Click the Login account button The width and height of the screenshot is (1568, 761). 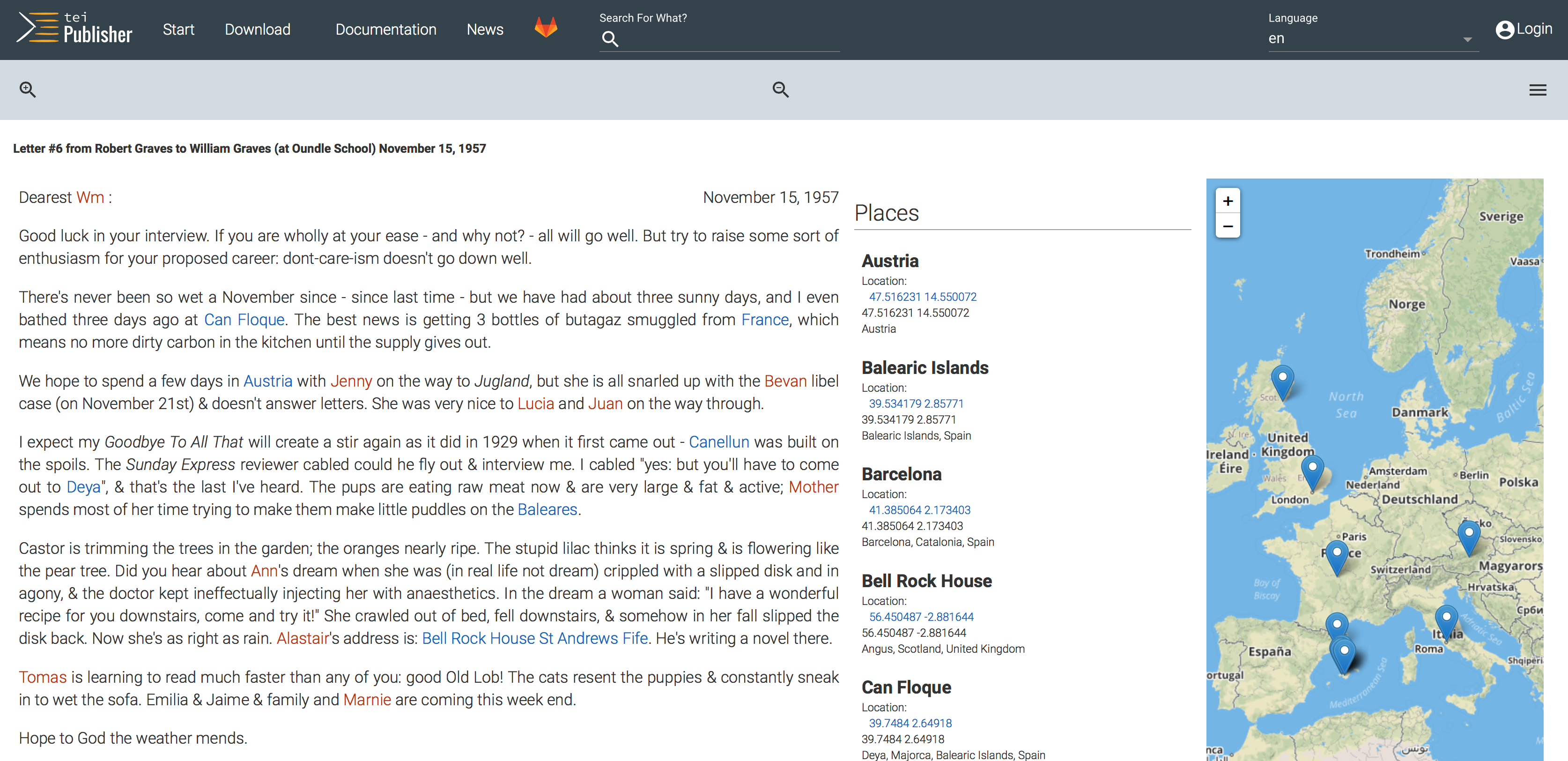tap(1524, 29)
